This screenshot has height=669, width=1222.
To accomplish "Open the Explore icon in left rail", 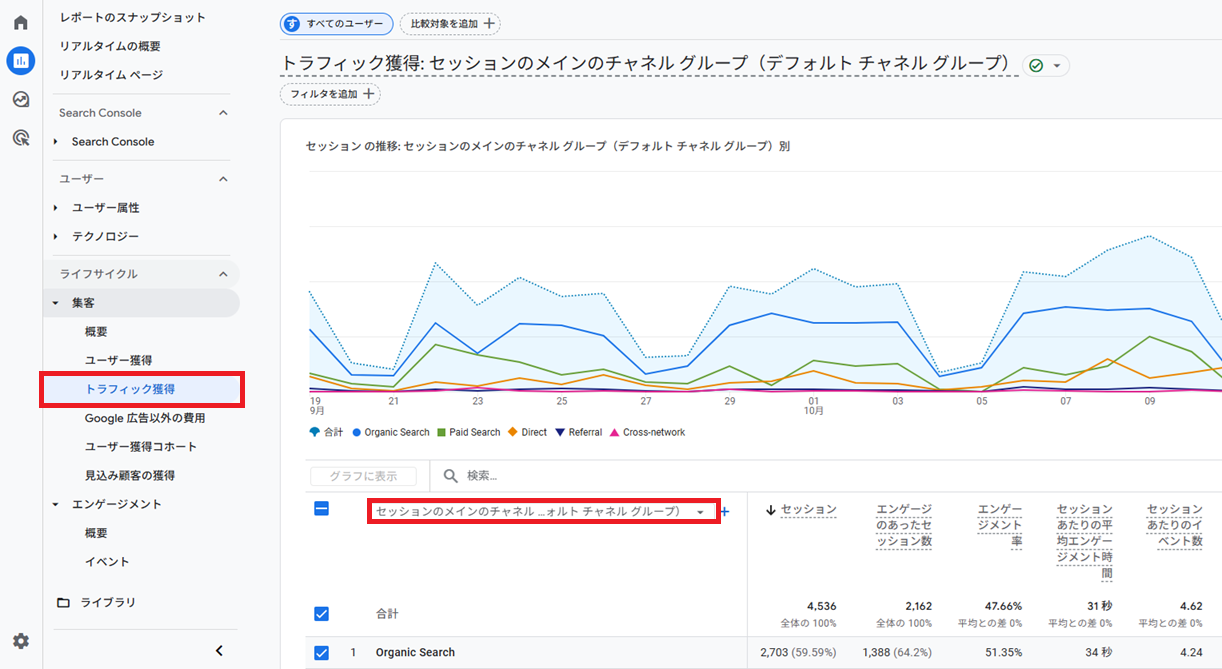I will point(21,100).
